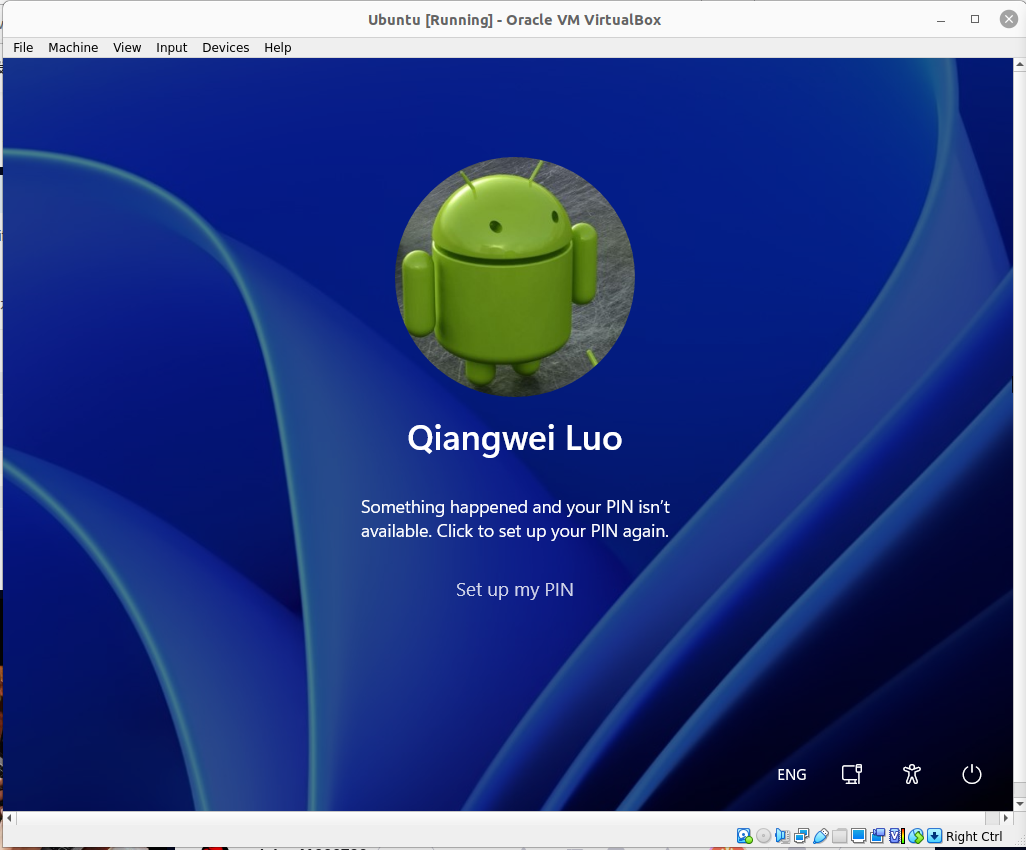Click the USB devices status icon
The image size is (1026, 850).
click(x=821, y=836)
